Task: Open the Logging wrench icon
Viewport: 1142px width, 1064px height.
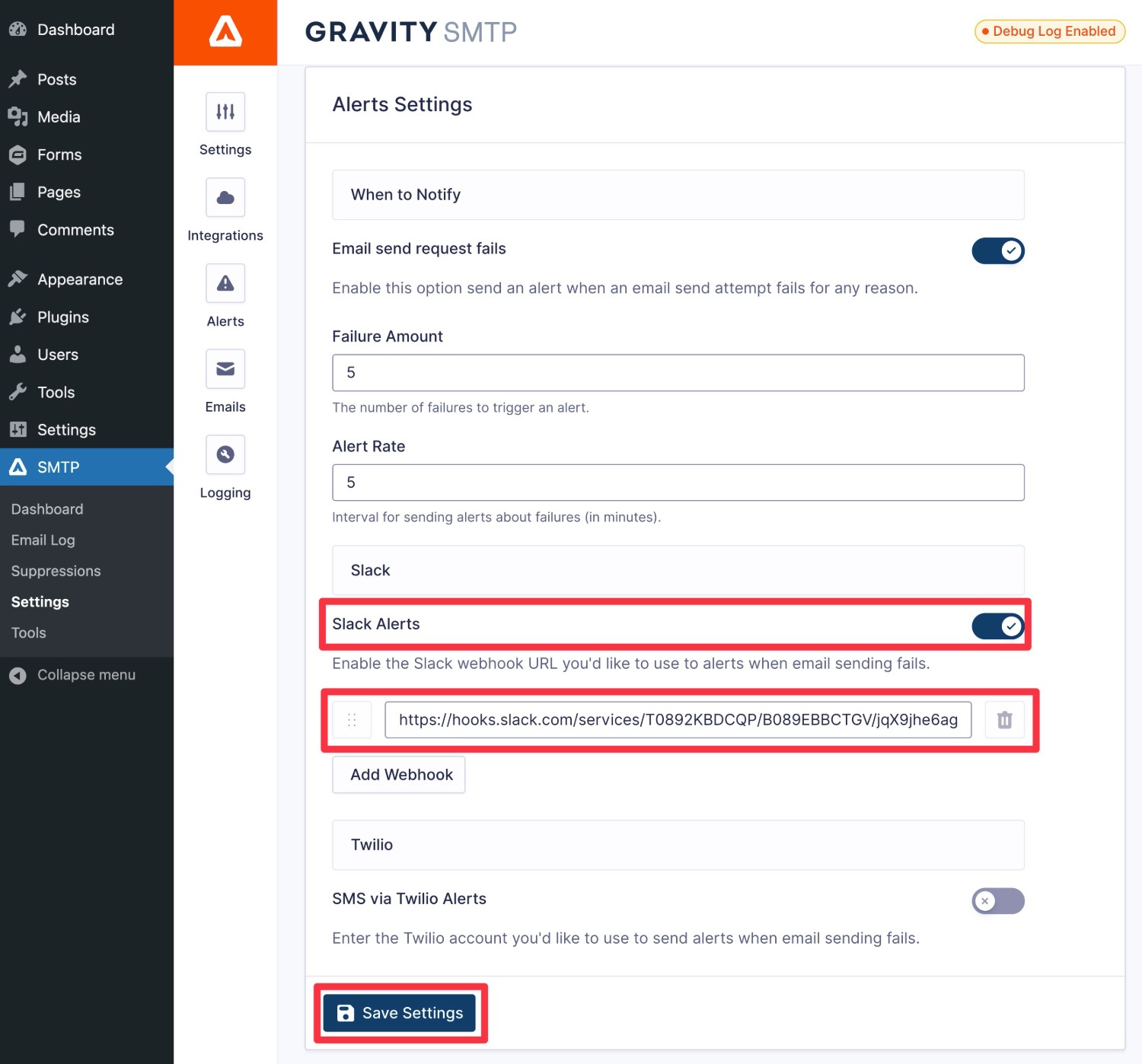Action: [x=225, y=454]
